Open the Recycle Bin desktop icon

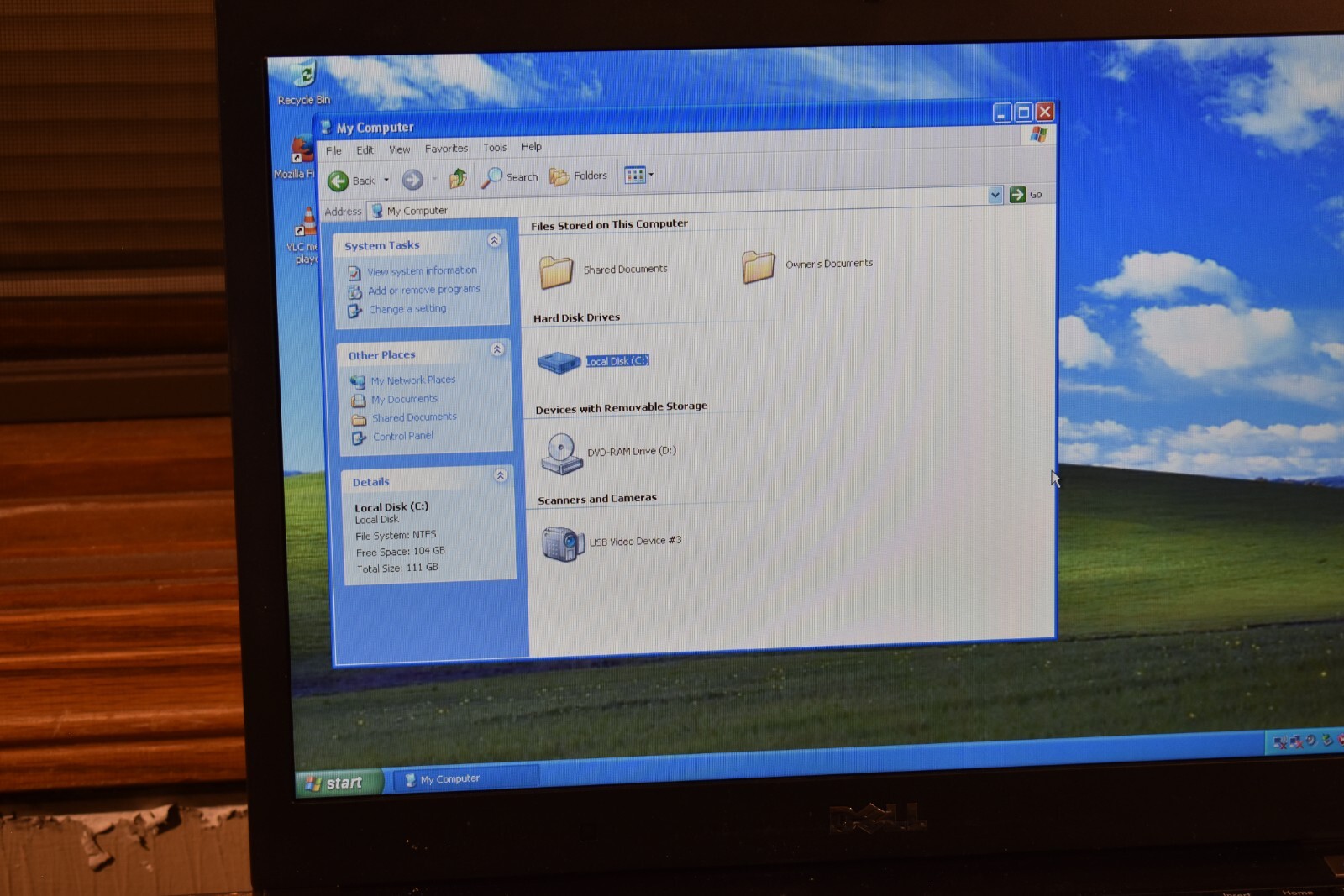click(x=303, y=82)
